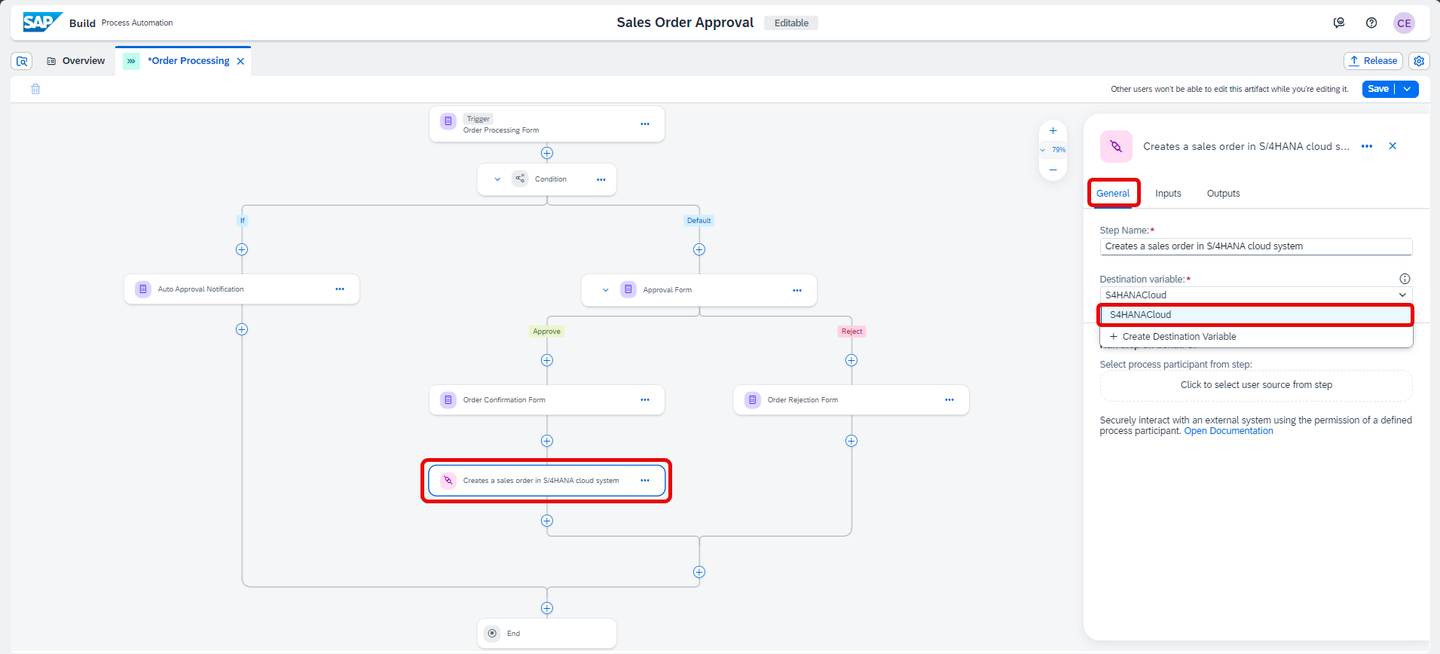Collapse the Condition step chevron
The image size is (1440, 654).
pyautogui.click(x=498, y=180)
